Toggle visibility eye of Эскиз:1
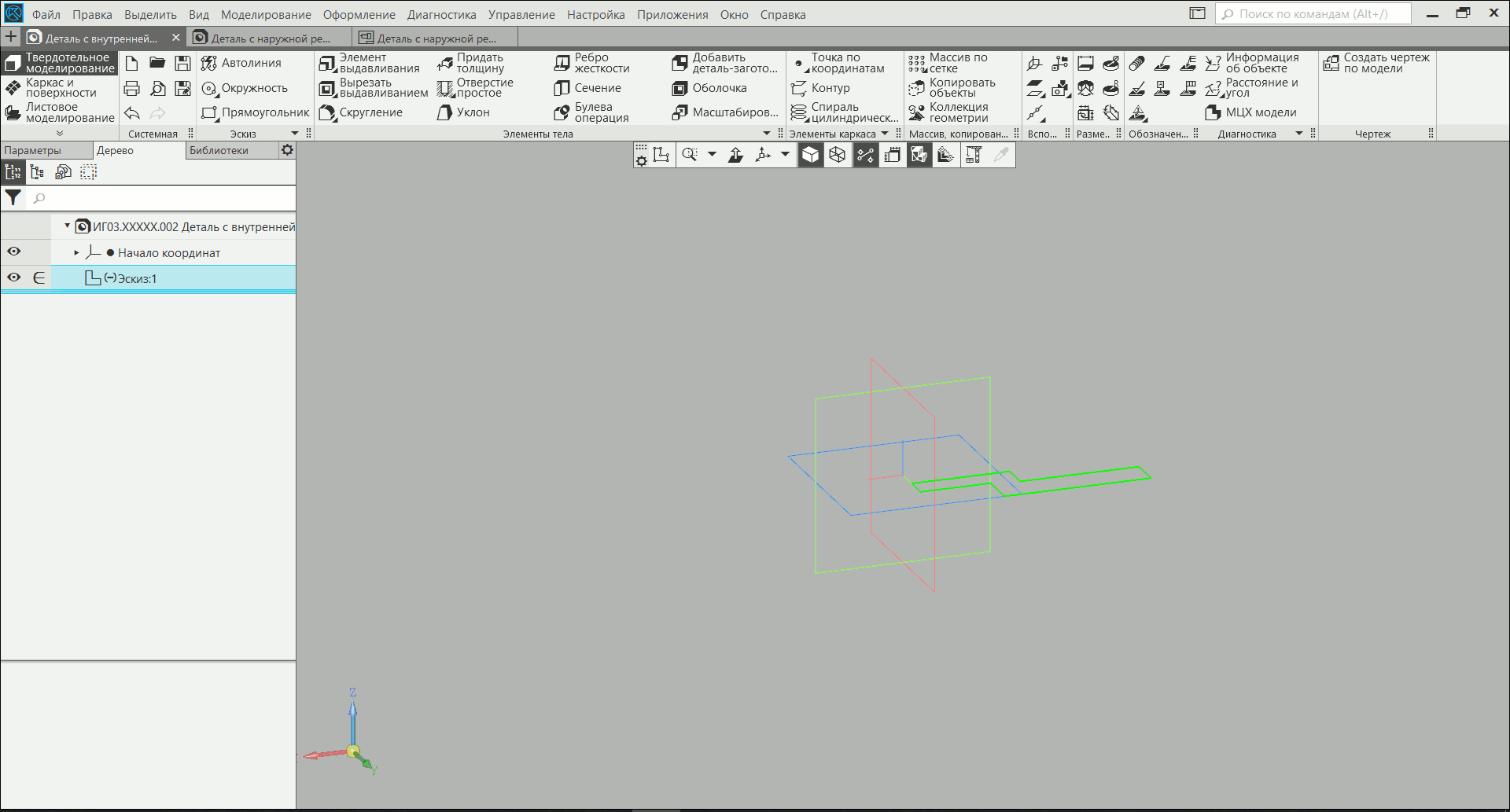Viewport: 1510px width, 812px height. (14, 277)
